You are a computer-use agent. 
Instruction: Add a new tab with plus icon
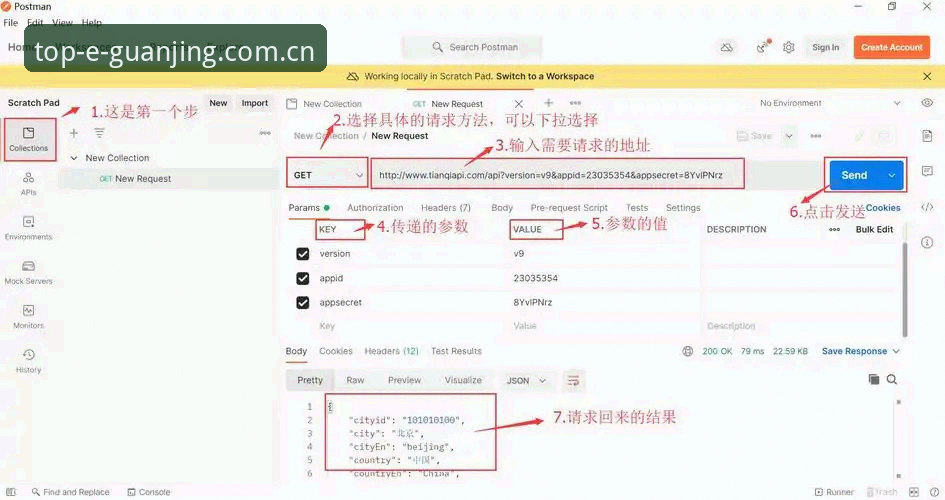tap(548, 103)
